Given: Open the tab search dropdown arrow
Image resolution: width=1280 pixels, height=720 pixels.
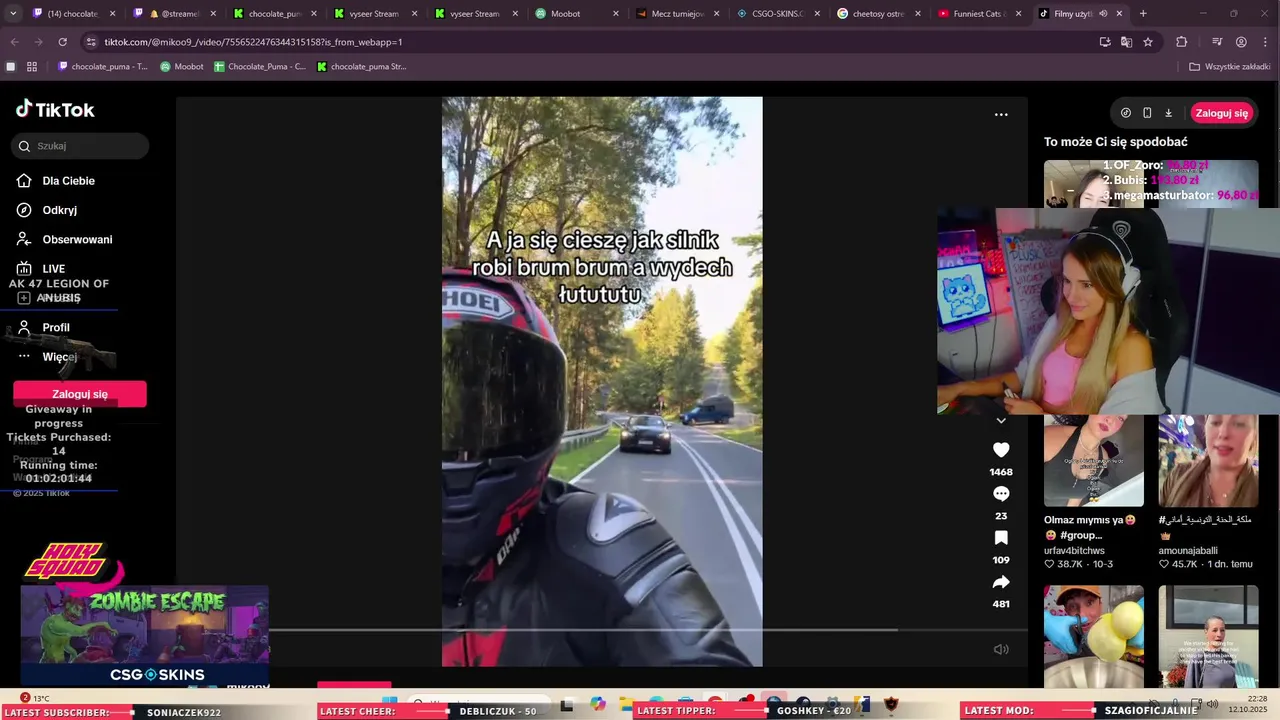Looking at the screenshot, I should [11, 14].
